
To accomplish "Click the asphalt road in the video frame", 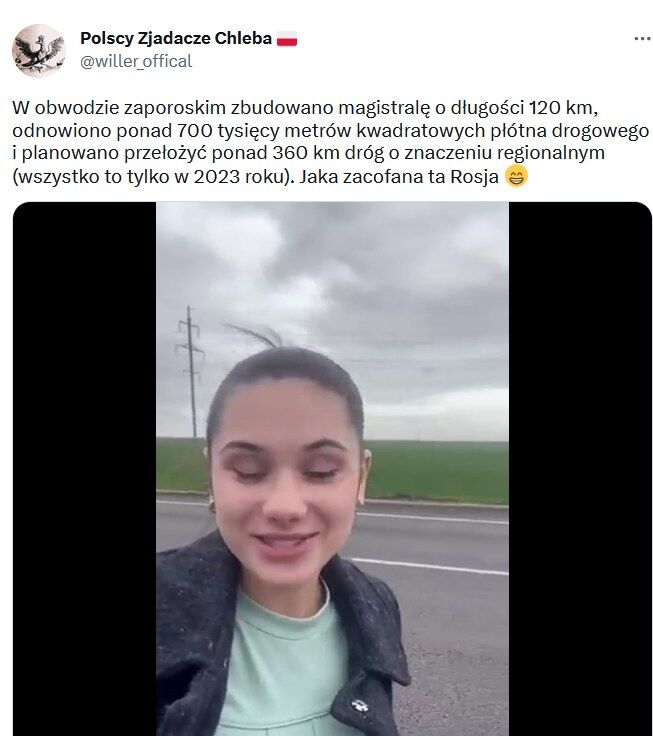I will point(451,610).
